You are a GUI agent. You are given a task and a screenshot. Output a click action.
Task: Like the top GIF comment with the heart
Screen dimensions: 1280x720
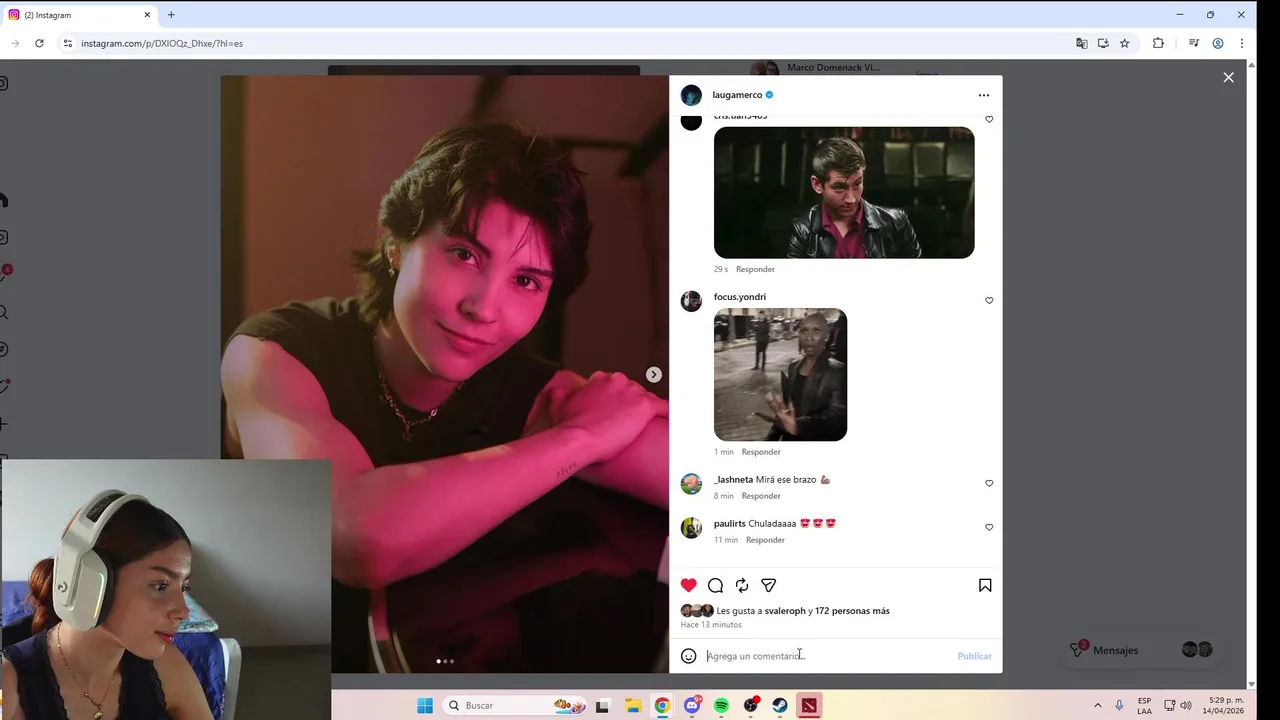tap(989, 119)
